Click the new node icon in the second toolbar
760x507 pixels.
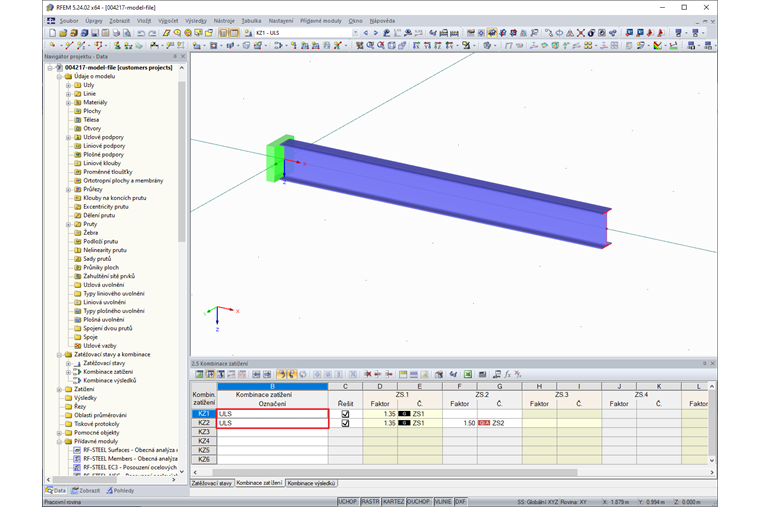coord(52,46)
